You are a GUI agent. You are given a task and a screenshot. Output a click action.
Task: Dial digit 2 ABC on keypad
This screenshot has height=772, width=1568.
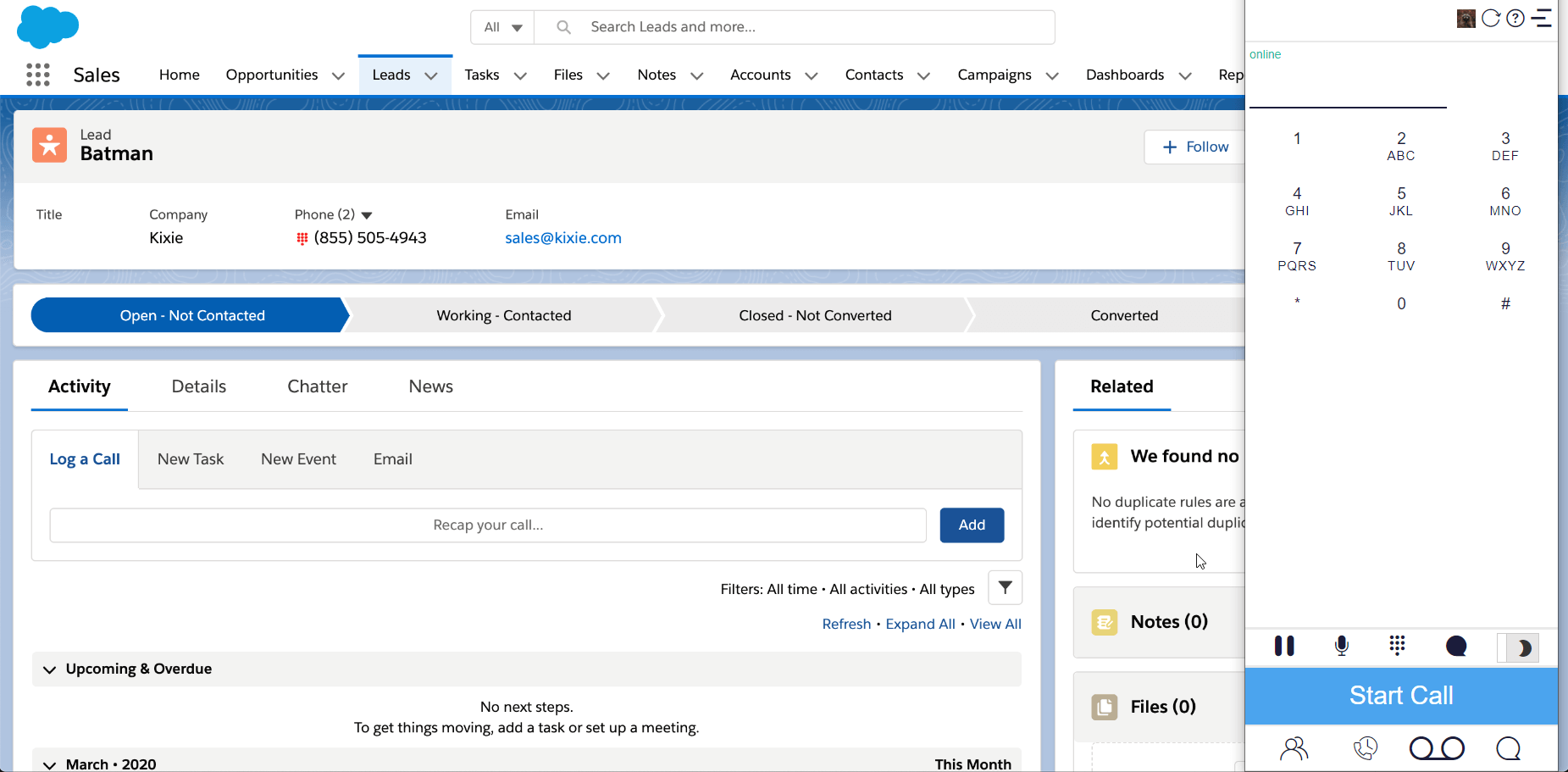click(1401, 146)
